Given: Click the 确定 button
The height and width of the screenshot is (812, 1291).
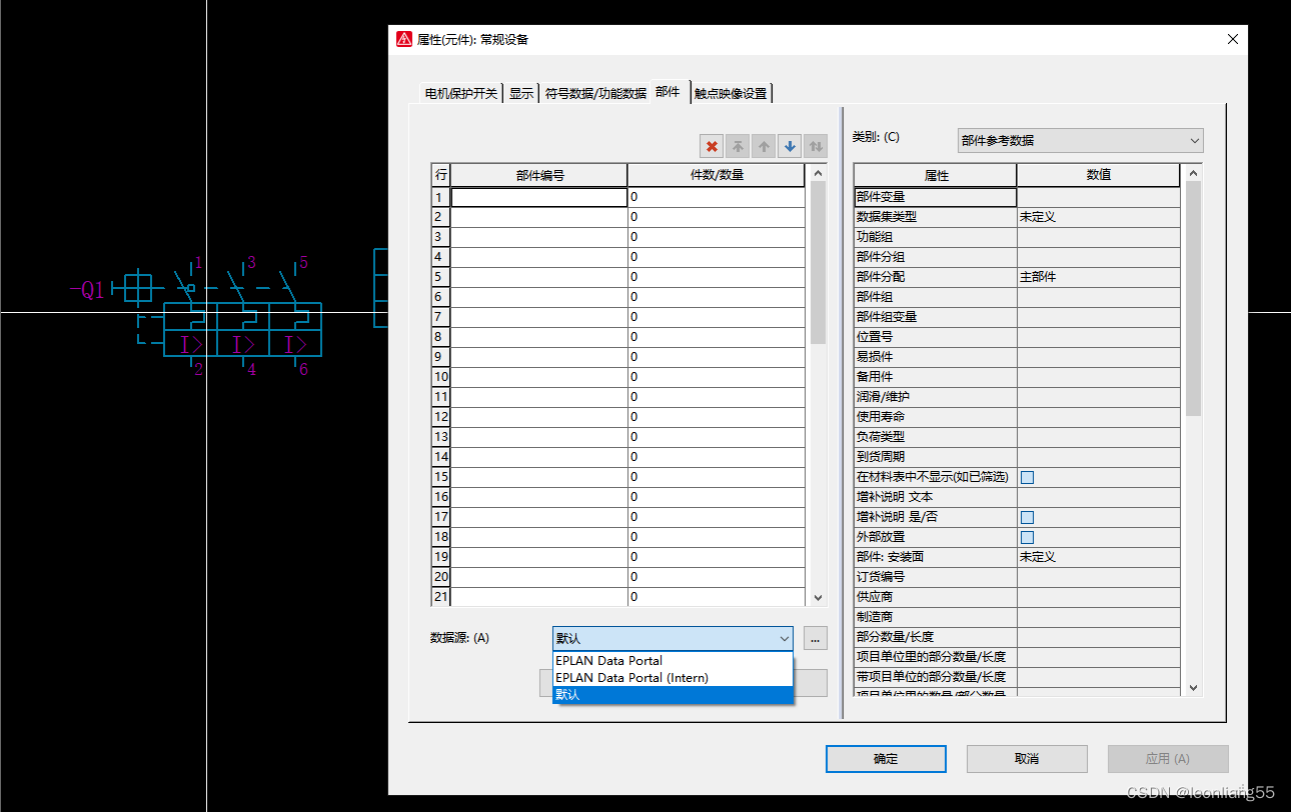Looking at the screenshot, I should pos(885,759).
